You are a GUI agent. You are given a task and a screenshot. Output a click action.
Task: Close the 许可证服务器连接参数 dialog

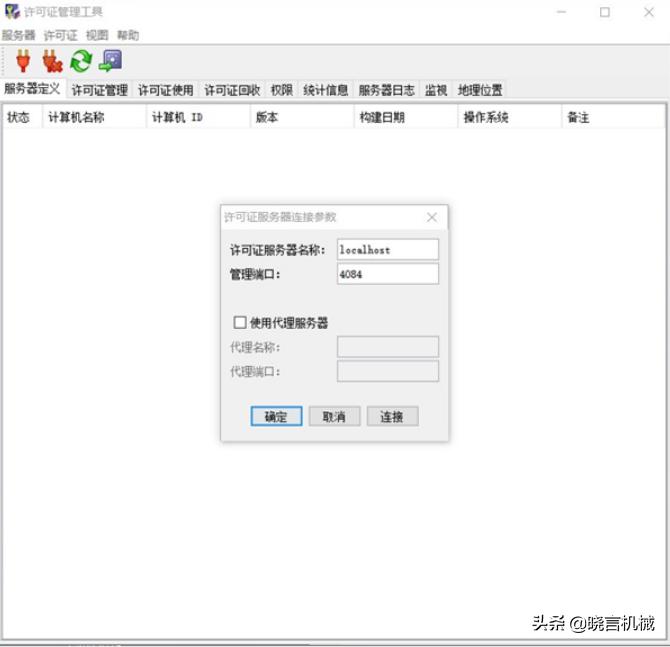[x=432, y=217]
